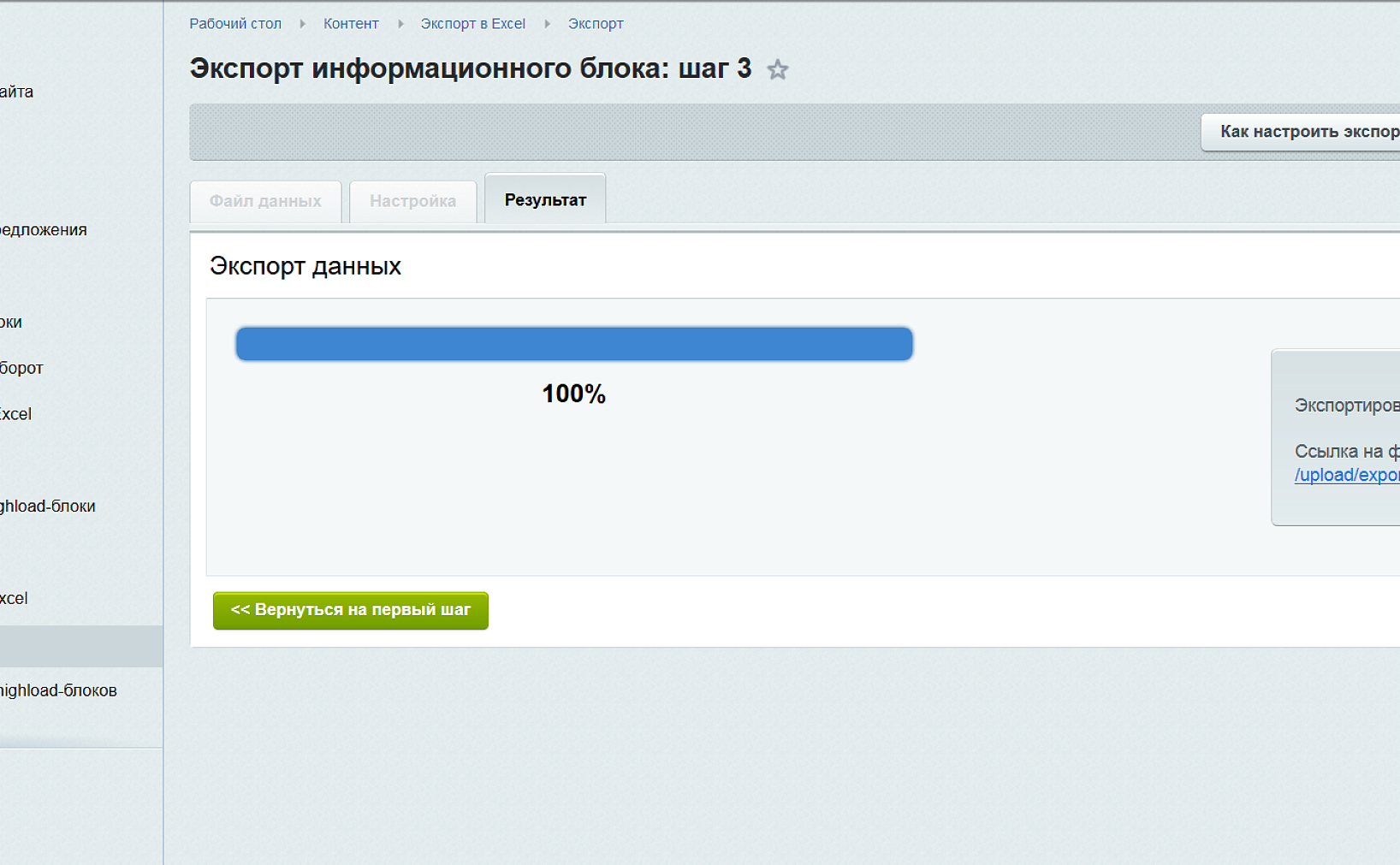The height and width of the screenshot is (865, 1400).
Task: Click the blue export progress bar
Action: click(573, 344)
